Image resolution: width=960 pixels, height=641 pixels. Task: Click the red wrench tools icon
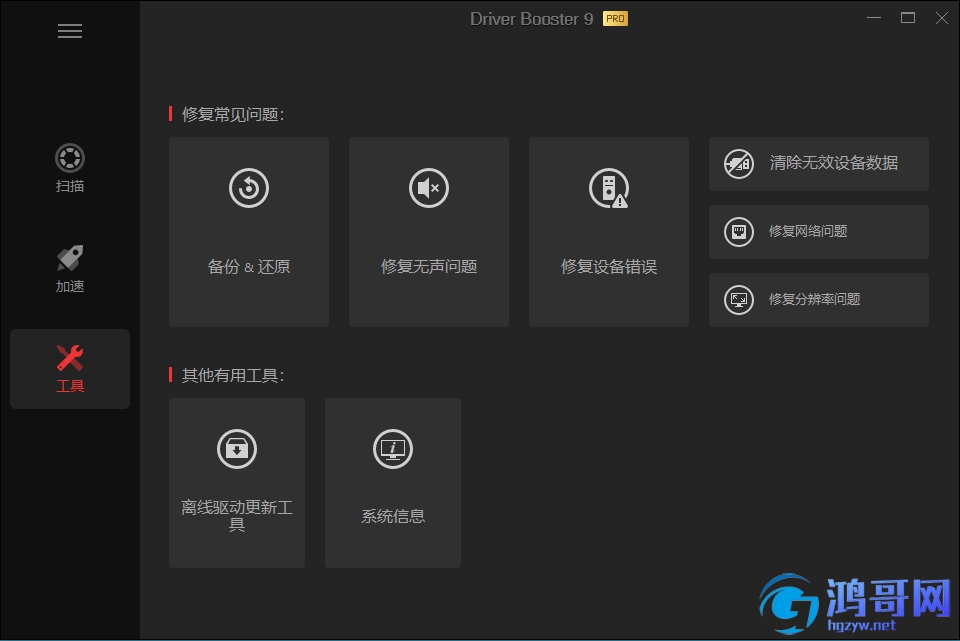[70, 358]
